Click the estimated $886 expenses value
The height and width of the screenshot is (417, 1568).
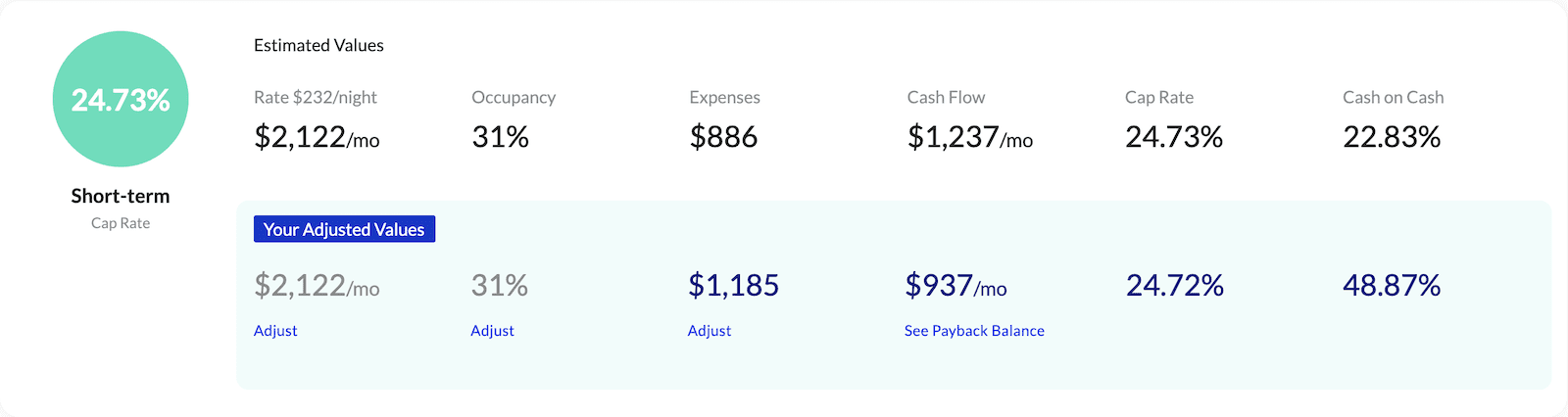(723, 137)
